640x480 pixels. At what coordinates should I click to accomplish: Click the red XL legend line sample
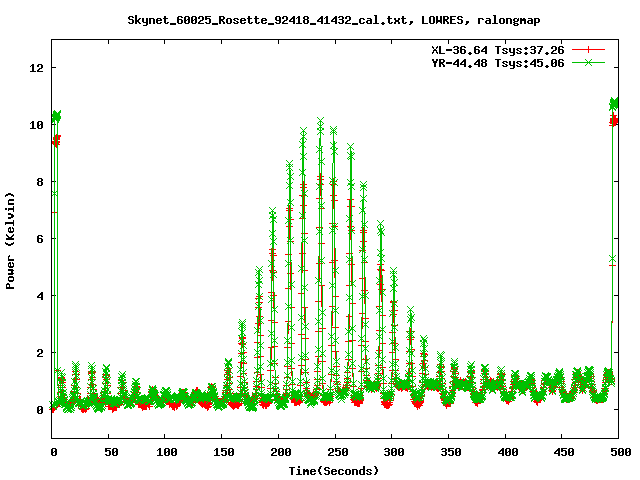(x=588, y=50)
